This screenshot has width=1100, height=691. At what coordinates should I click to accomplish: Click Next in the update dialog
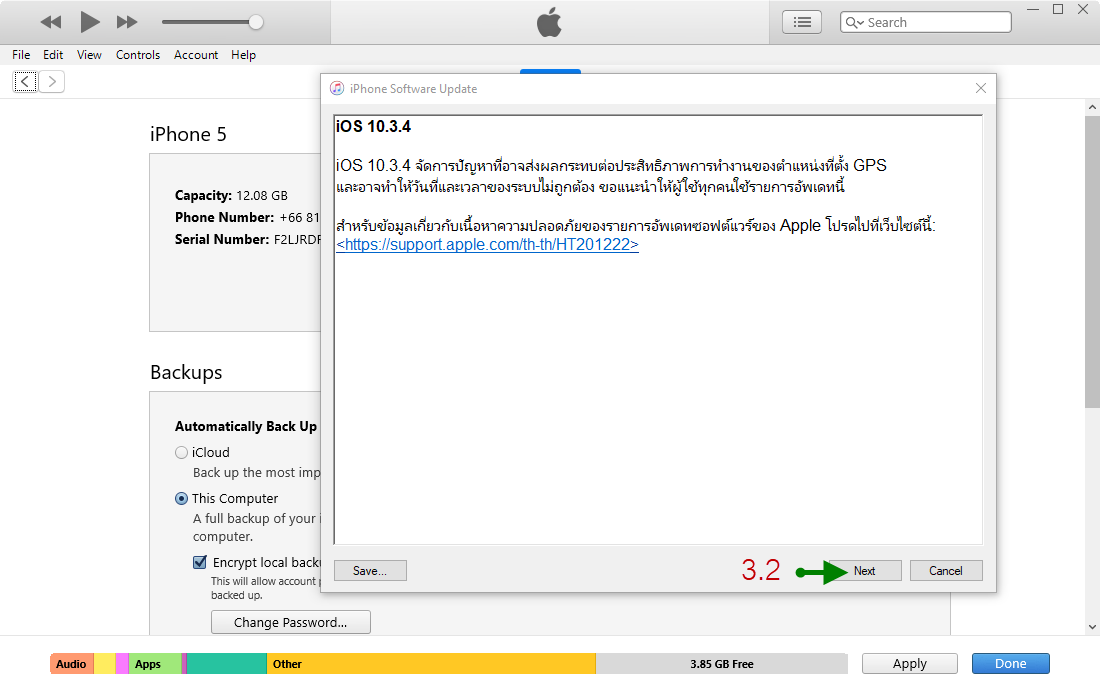[864, 571]
